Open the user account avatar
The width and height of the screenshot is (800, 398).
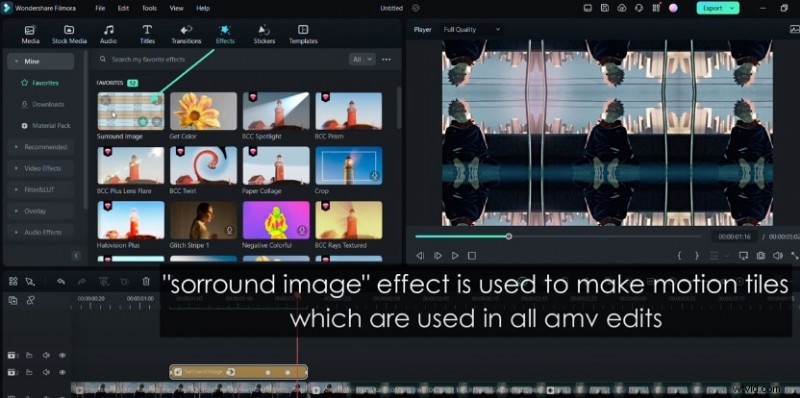(x=673, y=8)
